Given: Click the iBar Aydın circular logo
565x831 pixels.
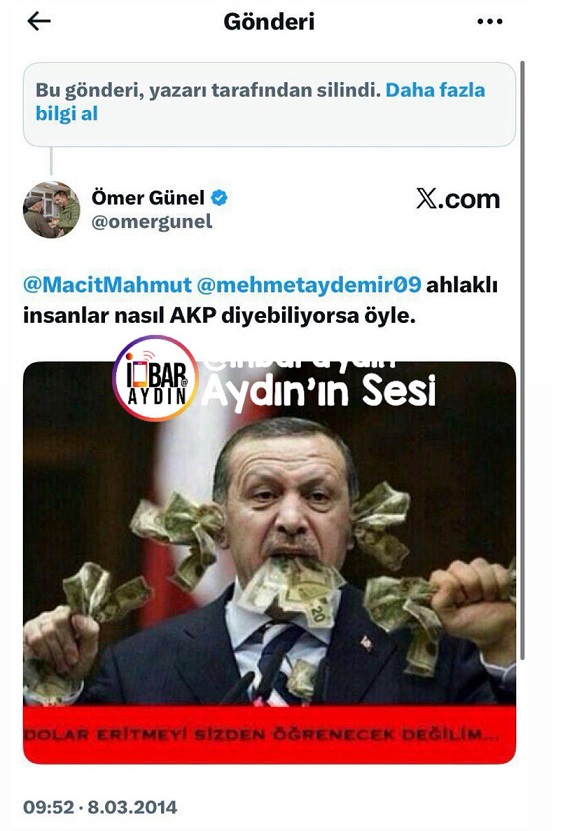Looking at the screenshot, I should click(x=155, y=378).
